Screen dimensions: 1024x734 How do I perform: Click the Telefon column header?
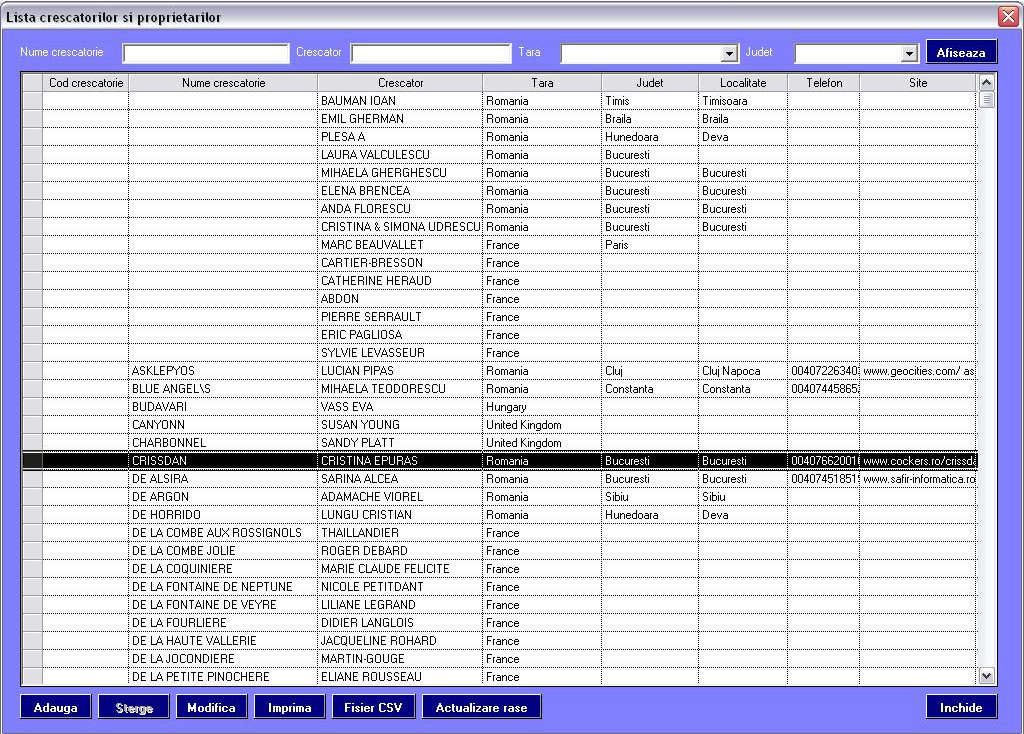point(824,83)
